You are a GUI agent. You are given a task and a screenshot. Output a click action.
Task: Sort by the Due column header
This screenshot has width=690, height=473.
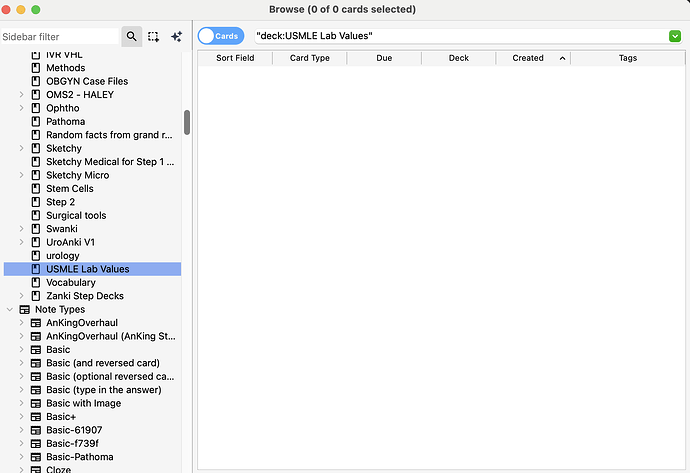pyautogui.click(x=384, y=58)
